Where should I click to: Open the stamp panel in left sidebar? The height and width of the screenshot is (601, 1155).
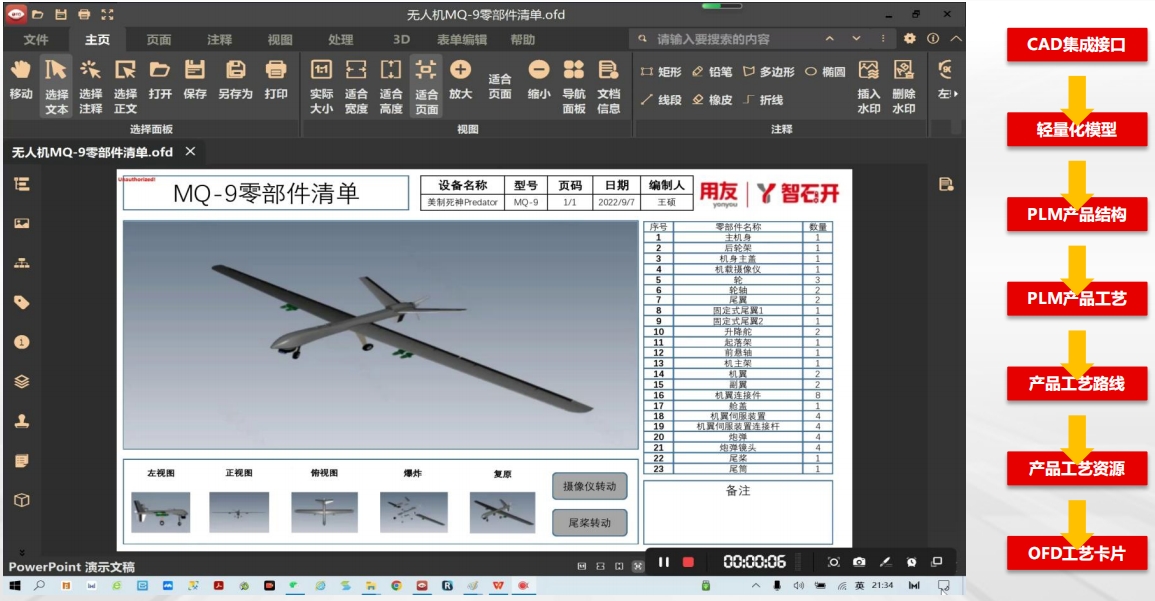point(21,421)
